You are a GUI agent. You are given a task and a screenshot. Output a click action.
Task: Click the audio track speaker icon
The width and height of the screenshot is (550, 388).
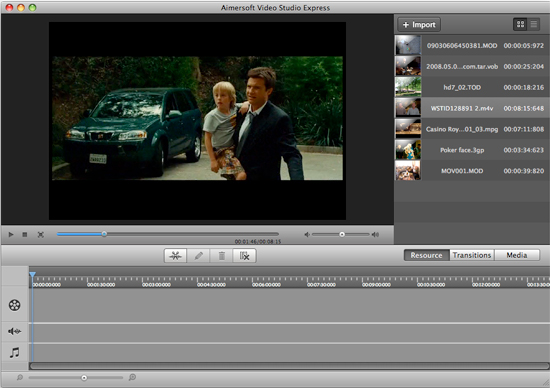[x=14, y=331]
